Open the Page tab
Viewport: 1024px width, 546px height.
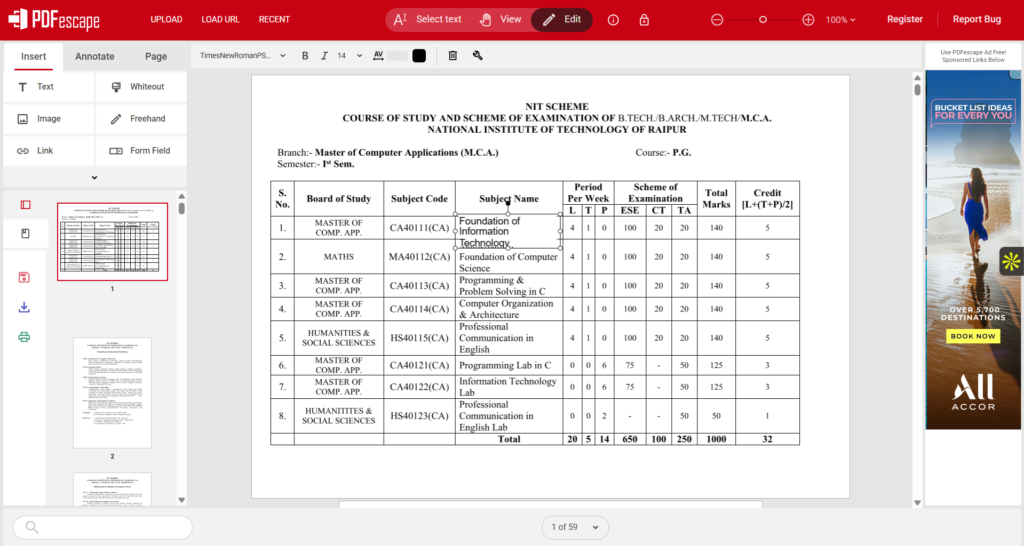[156, 57]
